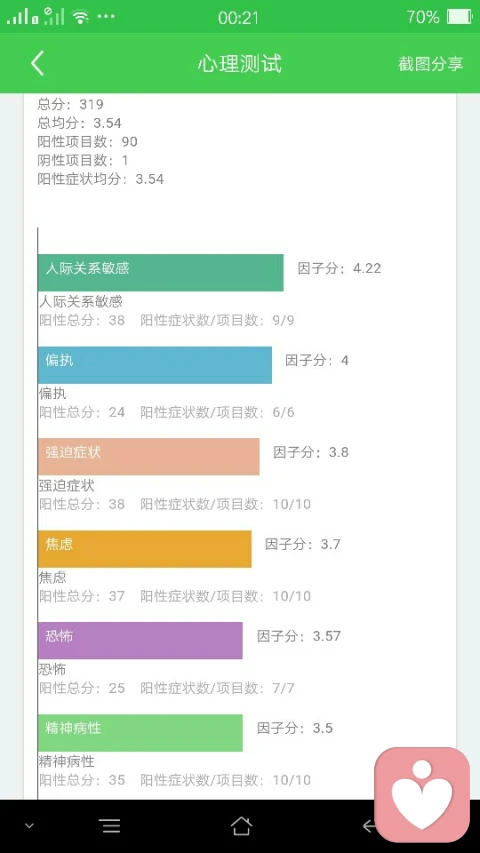Viewport: 480px width, 853px height.
Task: Tap the Wi-Fi status icon
Action: coord(81,17)
